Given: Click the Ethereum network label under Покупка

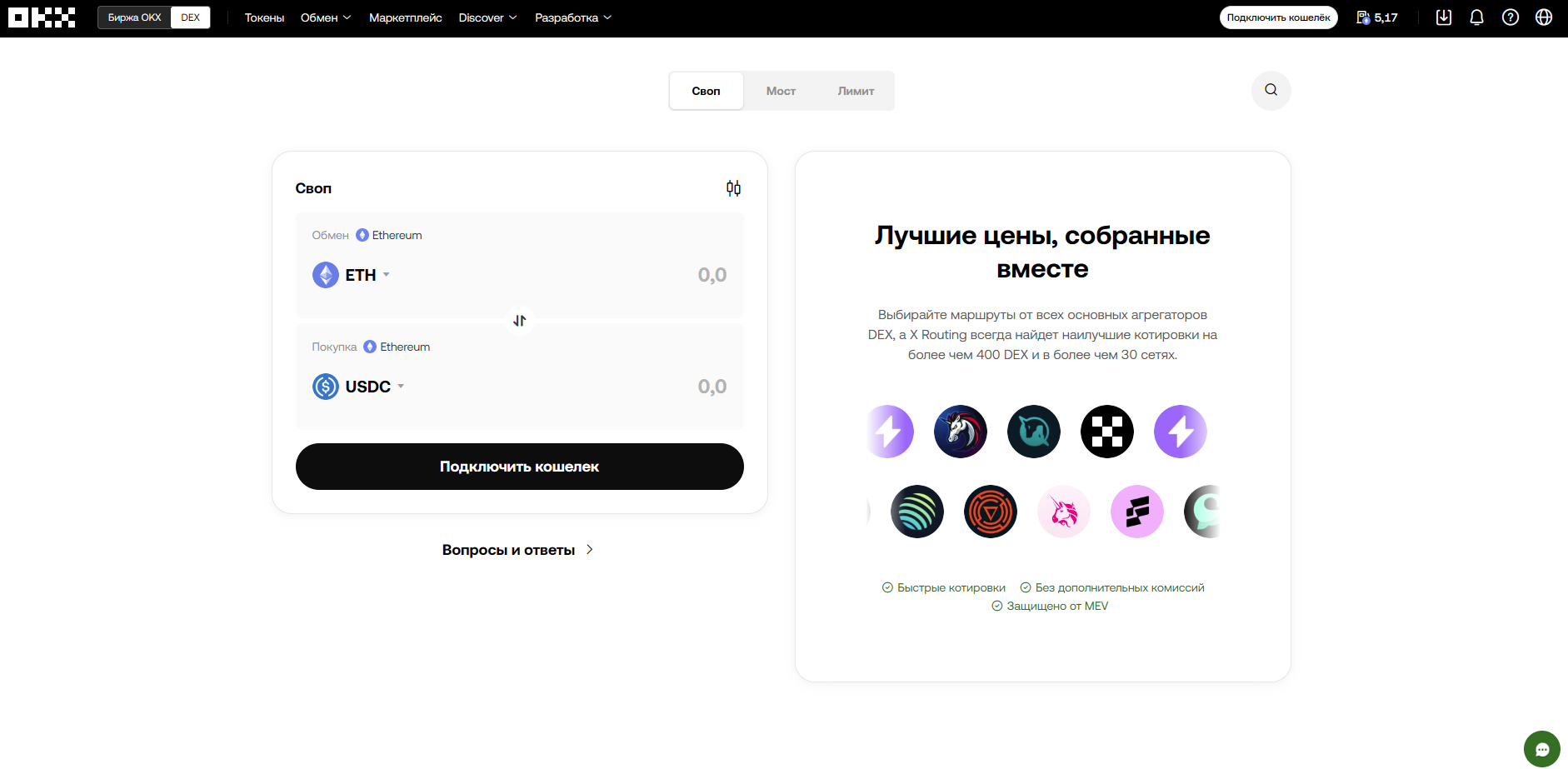Looking at the screenshot, I should coord(397,347).
